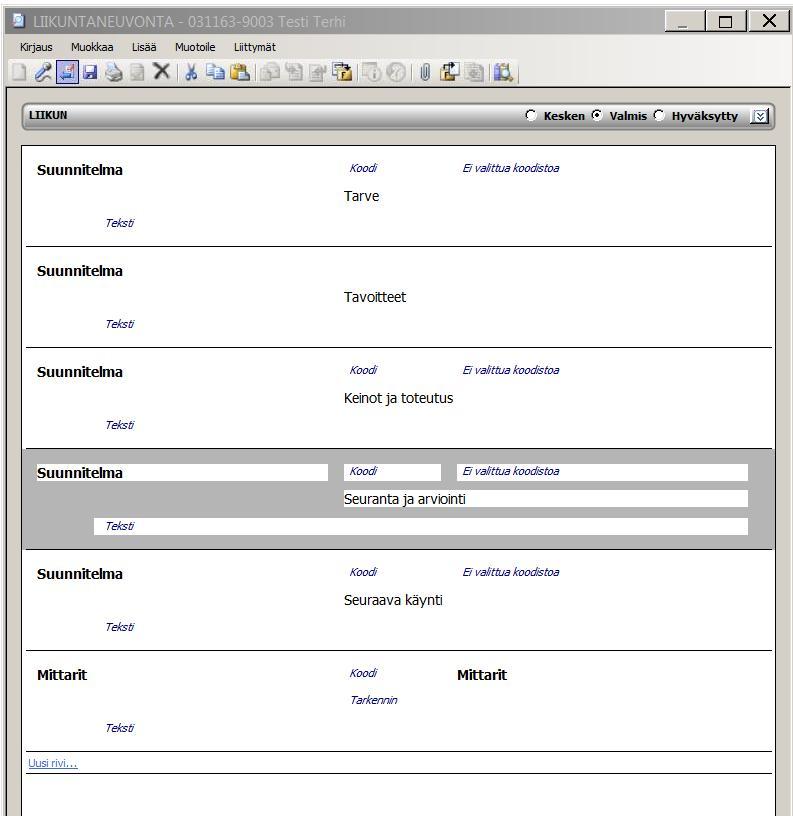Click the yellow export icon after the paperclip
The height and width of the screenshot is (816, 793).
click(450, 72)
